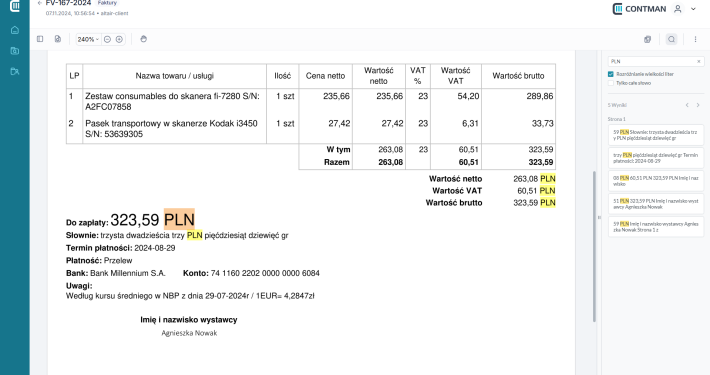
Task: Go back using the arrow beside FV-167-2024
Action: click(x=40, y=3)
